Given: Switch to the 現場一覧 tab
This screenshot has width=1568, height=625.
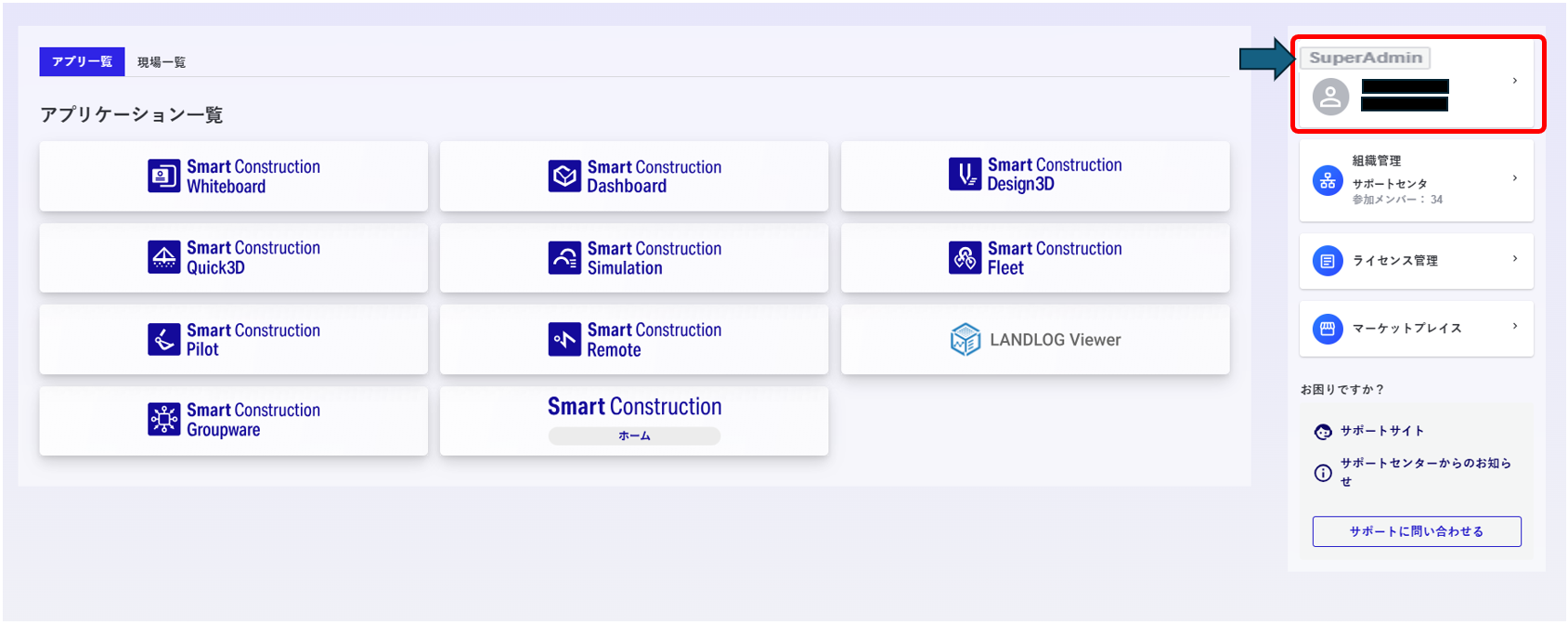Looking at the screenshot, I should 162,62.
